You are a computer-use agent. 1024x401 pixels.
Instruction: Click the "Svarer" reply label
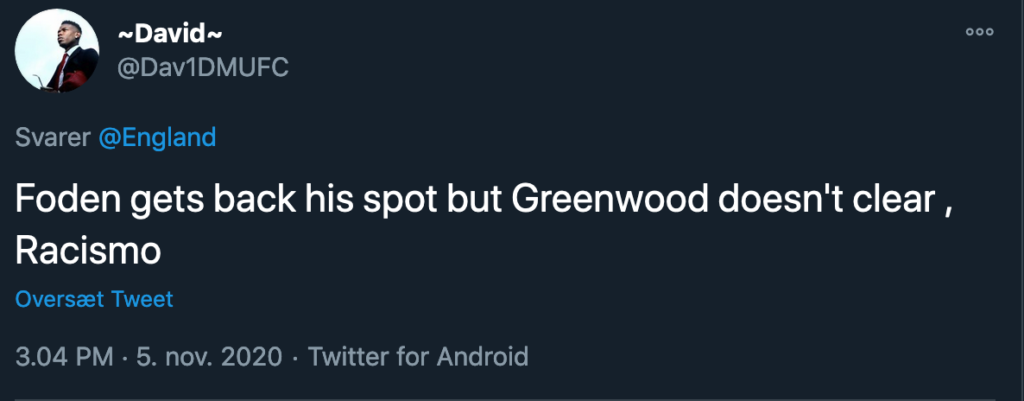pos(53,138)
